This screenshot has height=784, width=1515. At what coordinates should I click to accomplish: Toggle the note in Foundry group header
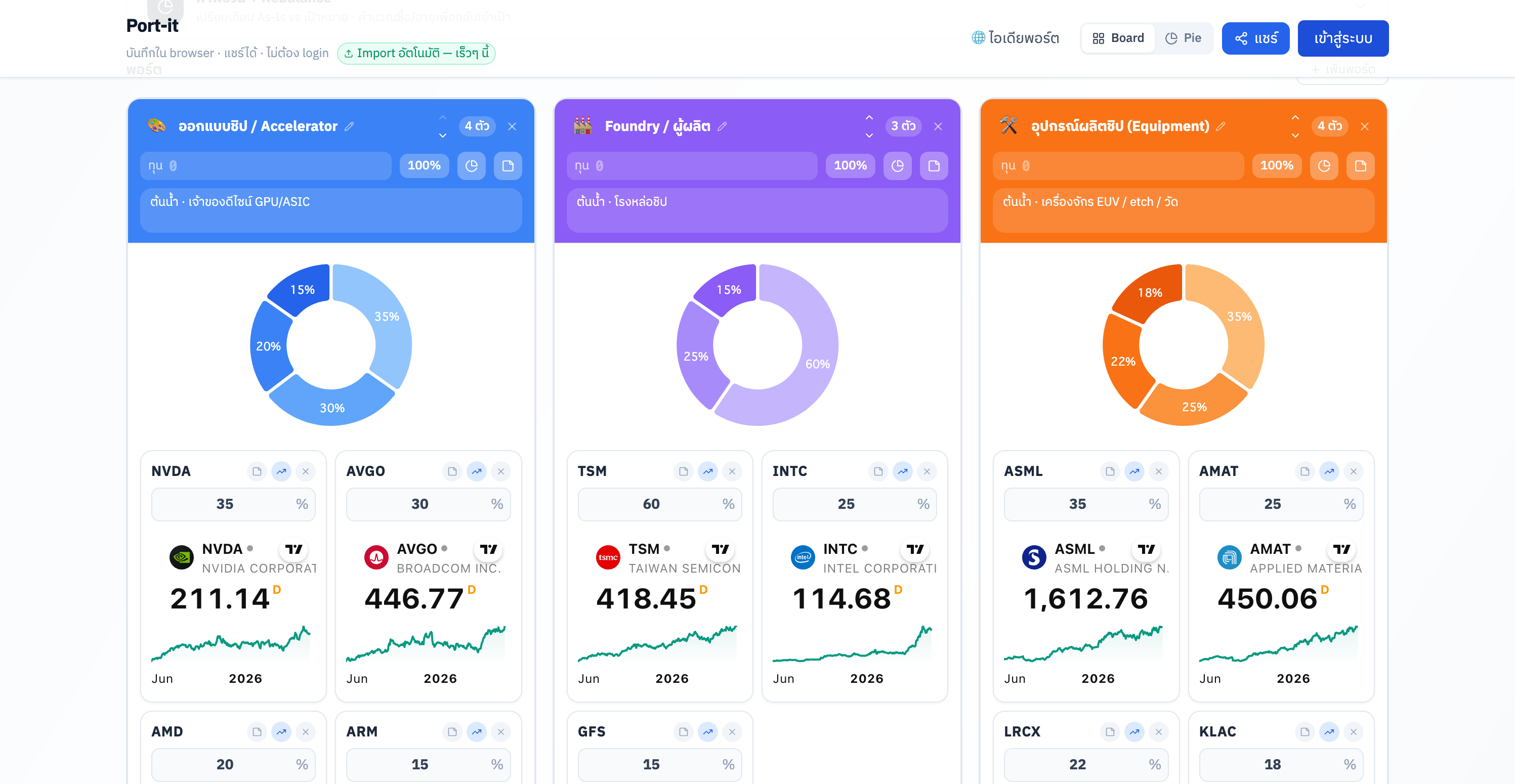[x=934, y=166]
